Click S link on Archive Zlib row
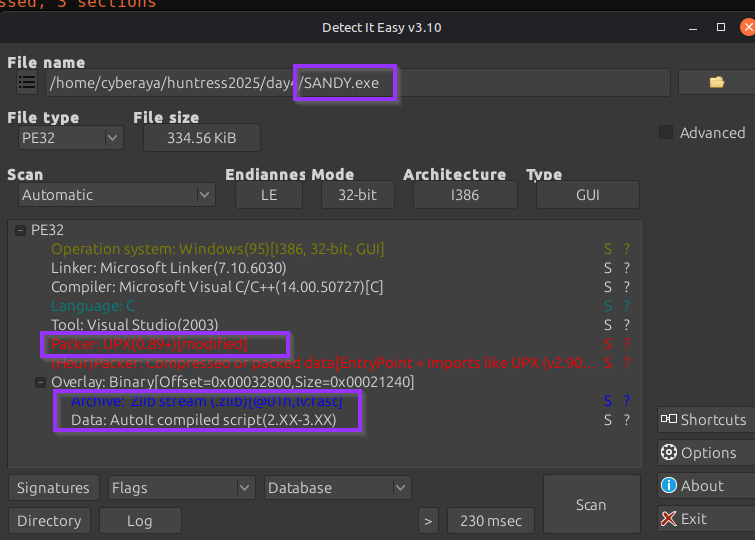Image resolution: width=755 pixels, height=540 pixels. coord(608,401)
